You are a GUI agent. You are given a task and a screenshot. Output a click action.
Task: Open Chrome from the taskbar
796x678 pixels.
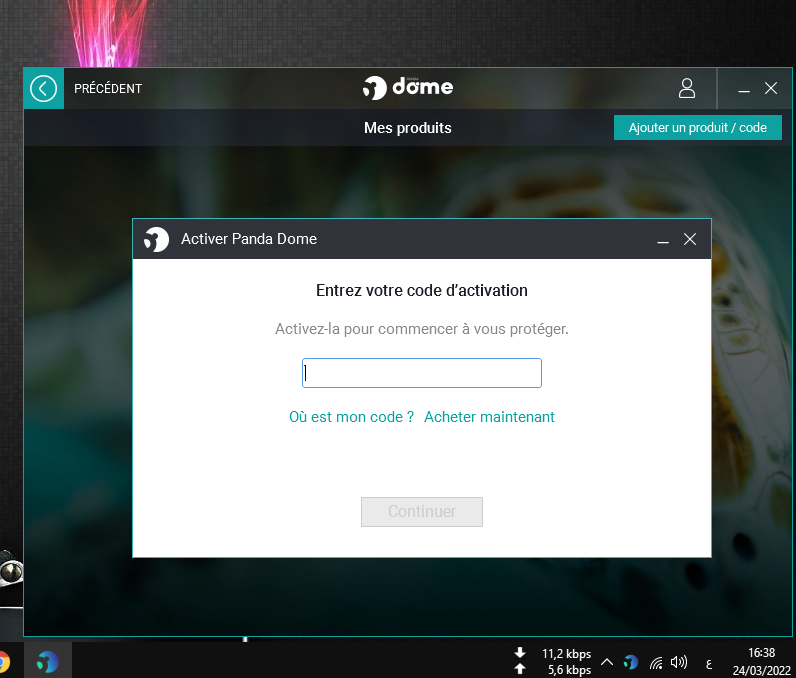coord(4,662)
